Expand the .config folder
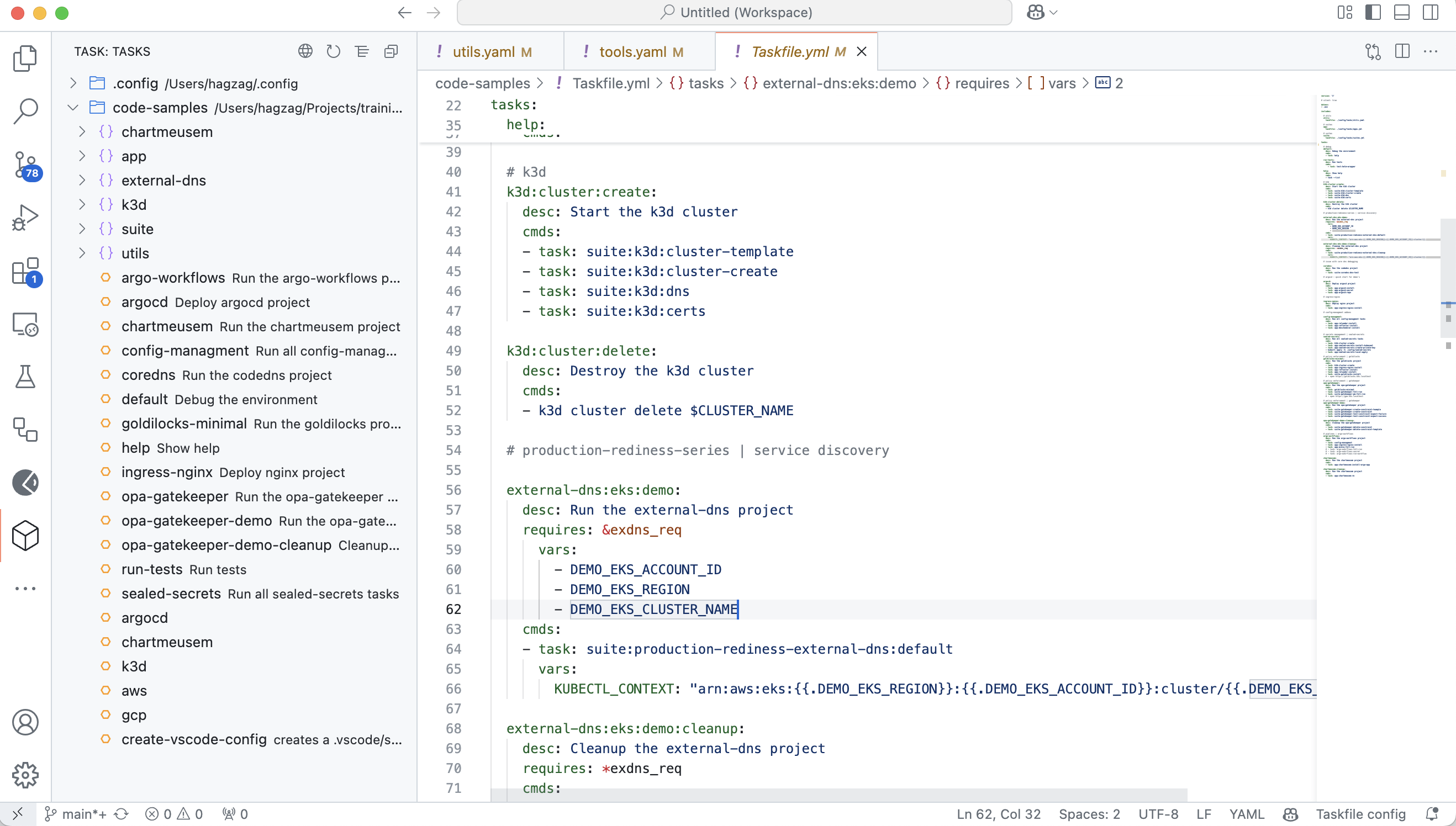This screenshot has width=1456, height=826. [73, 83]
